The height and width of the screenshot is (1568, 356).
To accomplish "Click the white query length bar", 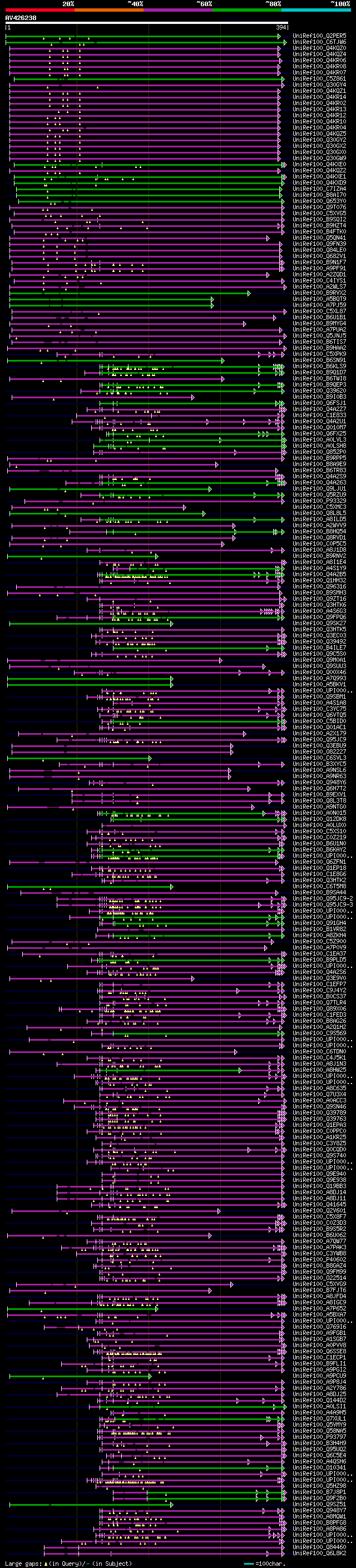I will coord(147,23).
